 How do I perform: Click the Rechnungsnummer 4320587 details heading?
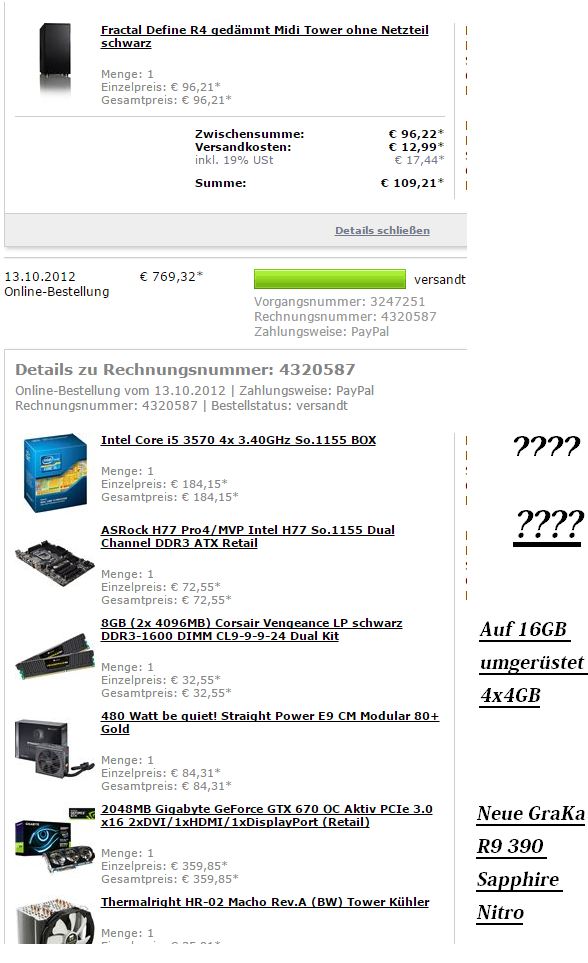pyautogui.click(x=185, y=370)
